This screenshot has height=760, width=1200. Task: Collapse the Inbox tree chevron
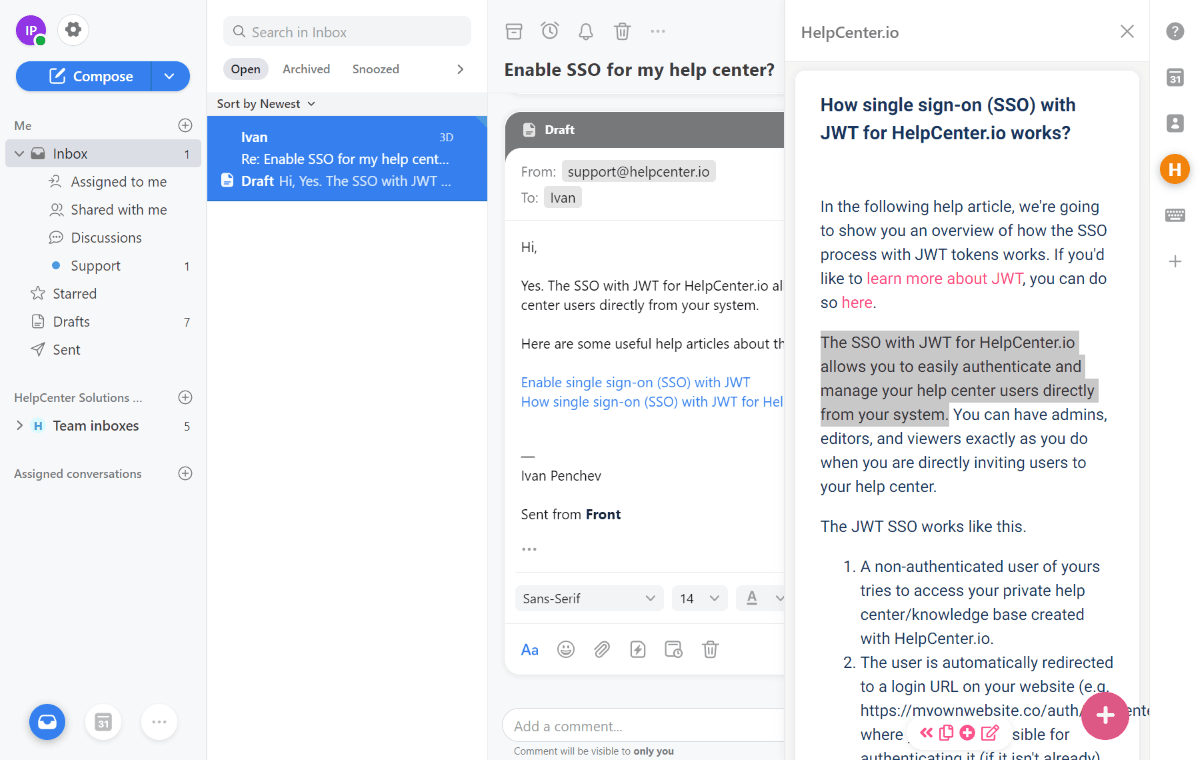tap(19, 154)
